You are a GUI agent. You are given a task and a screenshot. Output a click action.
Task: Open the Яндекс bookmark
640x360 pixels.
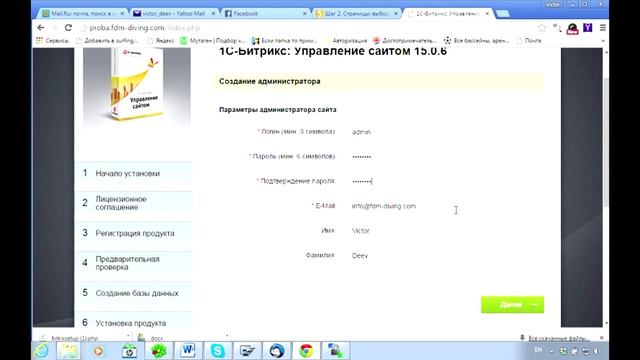pyautogui.click(x=160, y=40)
